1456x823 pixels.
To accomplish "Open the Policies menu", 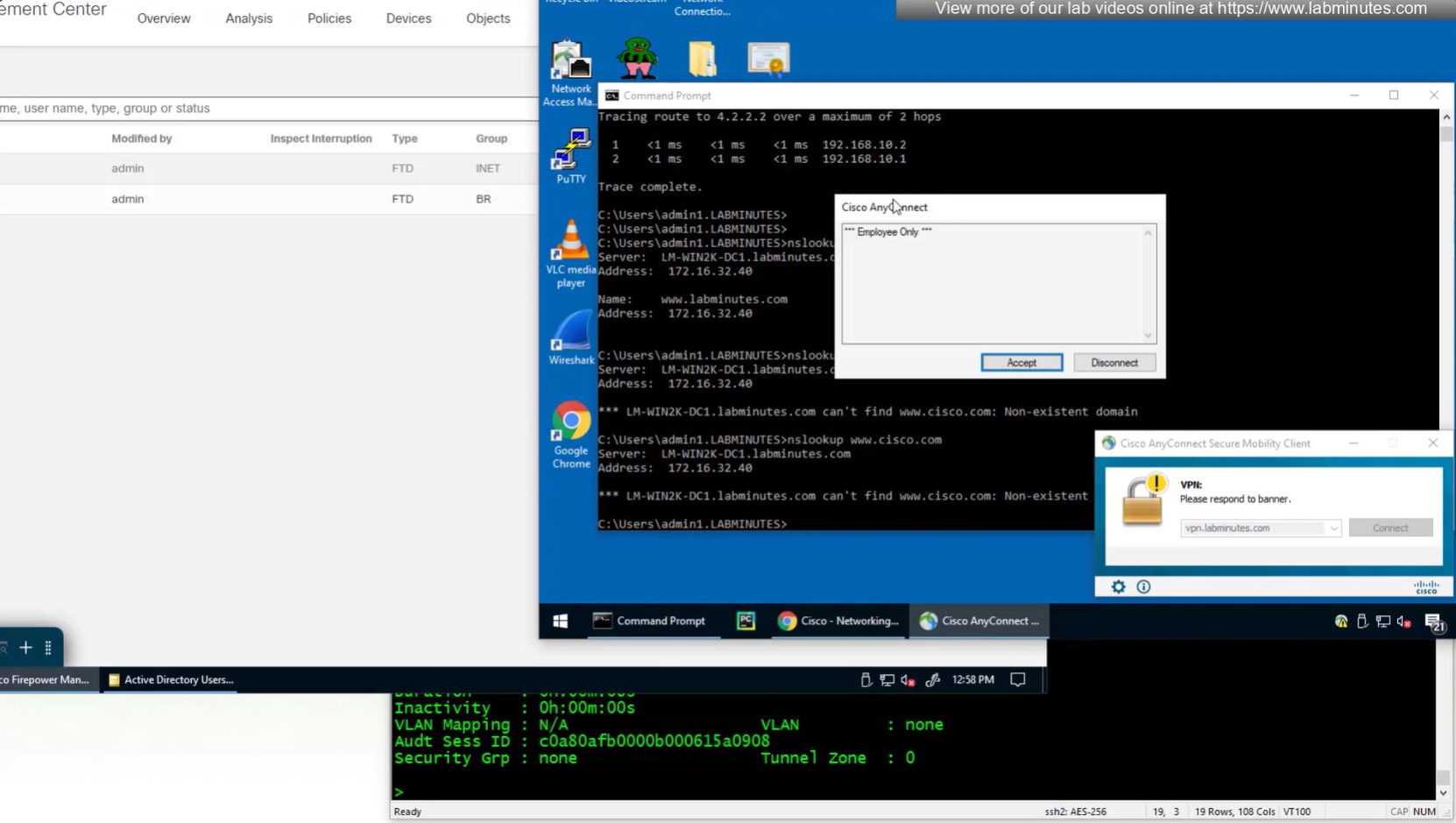I will [329, 18].
